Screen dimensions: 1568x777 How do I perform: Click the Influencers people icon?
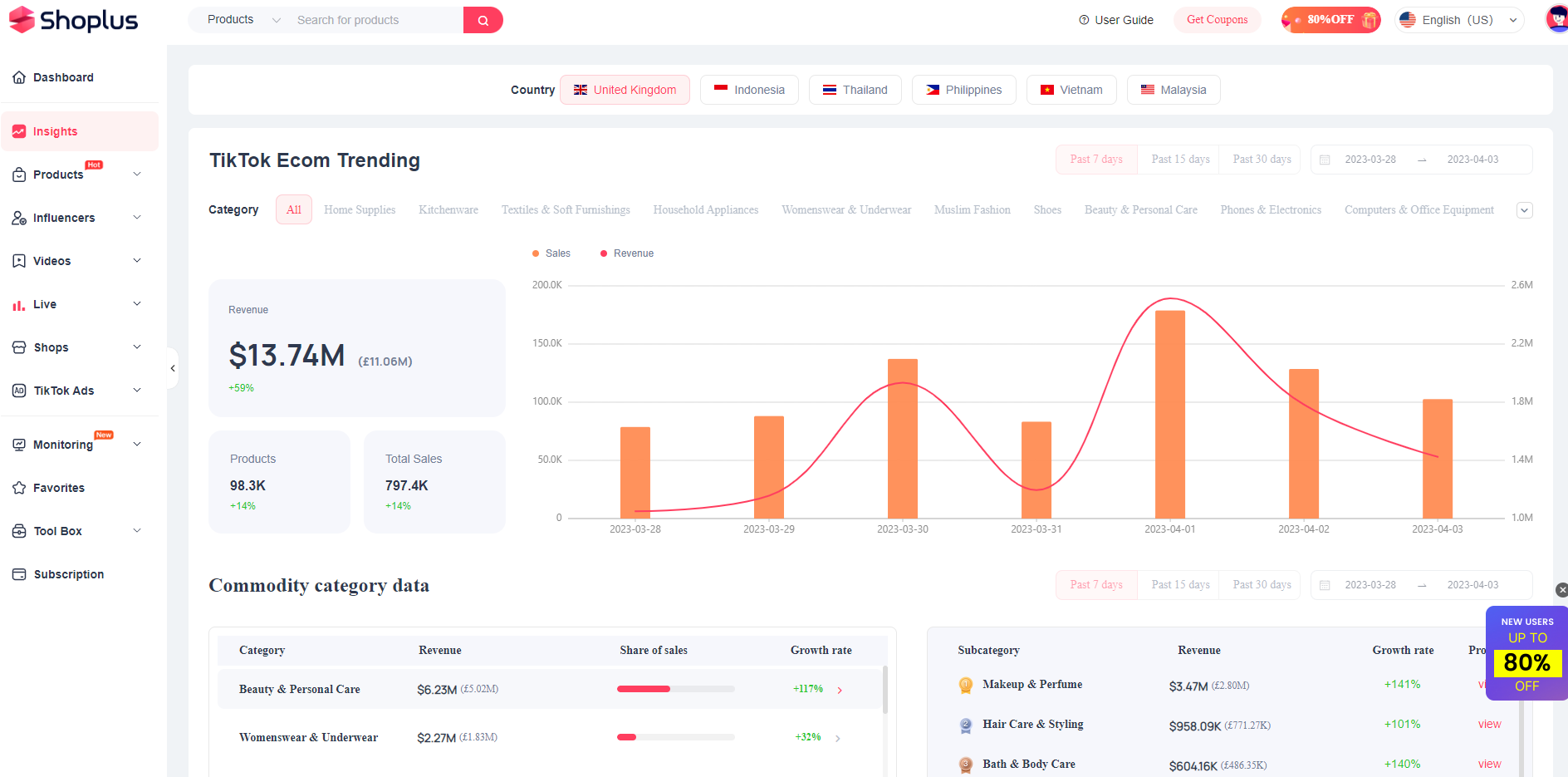pos(19,218)
